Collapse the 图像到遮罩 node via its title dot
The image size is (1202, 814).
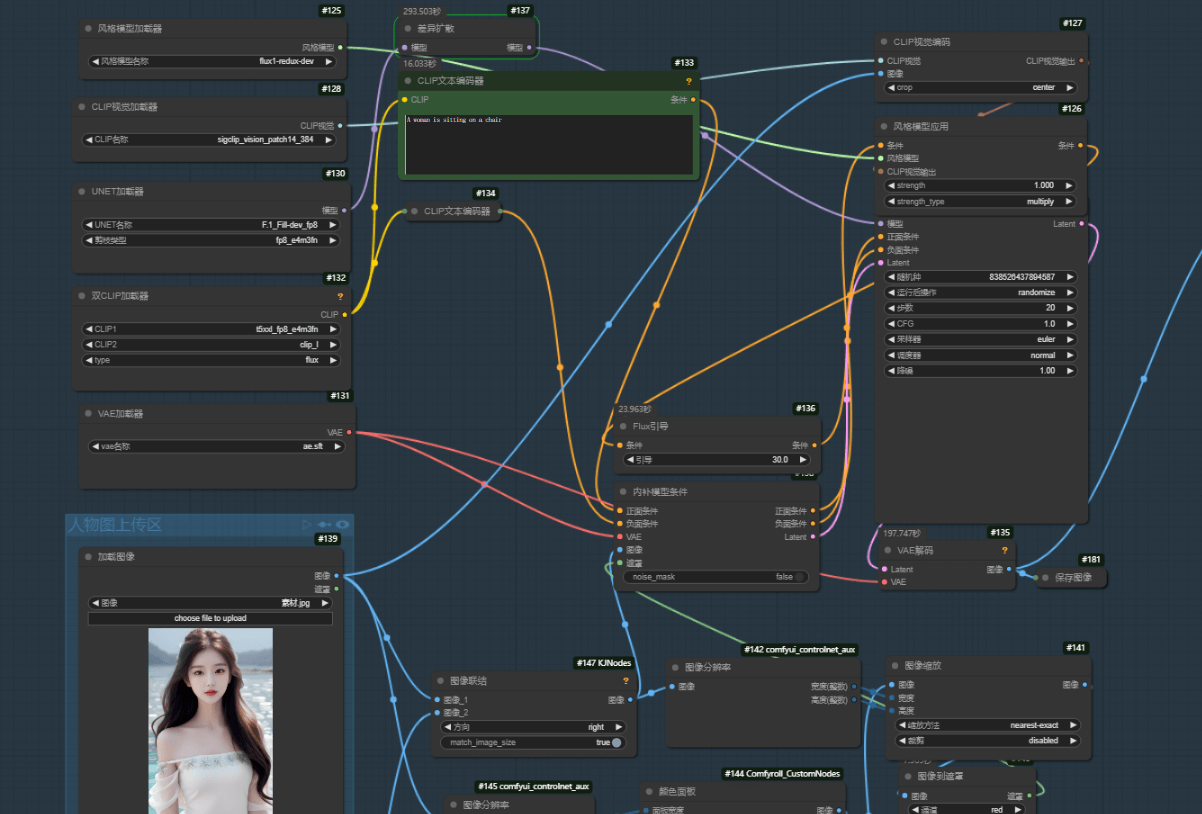point(907,776)
